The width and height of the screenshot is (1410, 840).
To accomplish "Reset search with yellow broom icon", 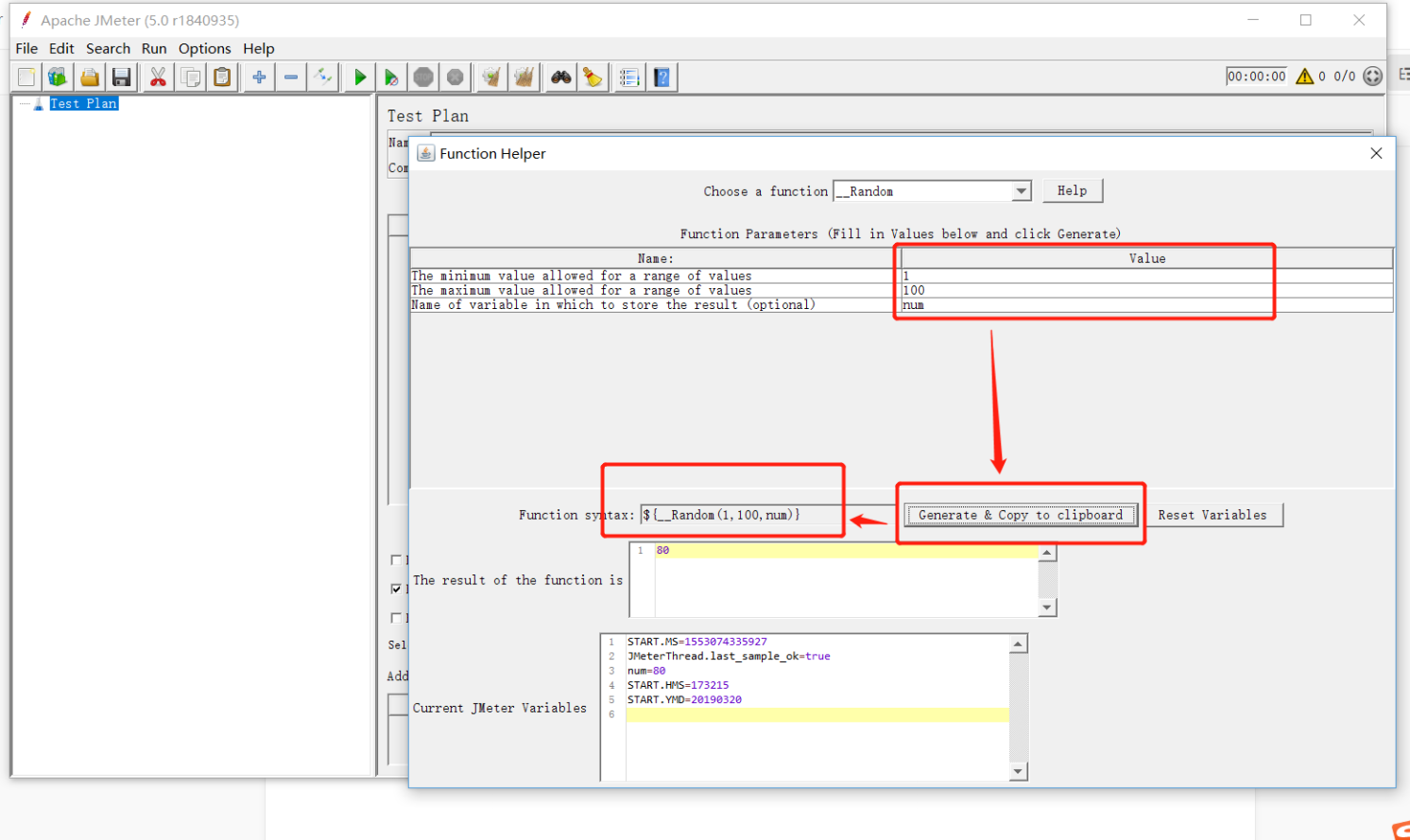I will [593, 77].
